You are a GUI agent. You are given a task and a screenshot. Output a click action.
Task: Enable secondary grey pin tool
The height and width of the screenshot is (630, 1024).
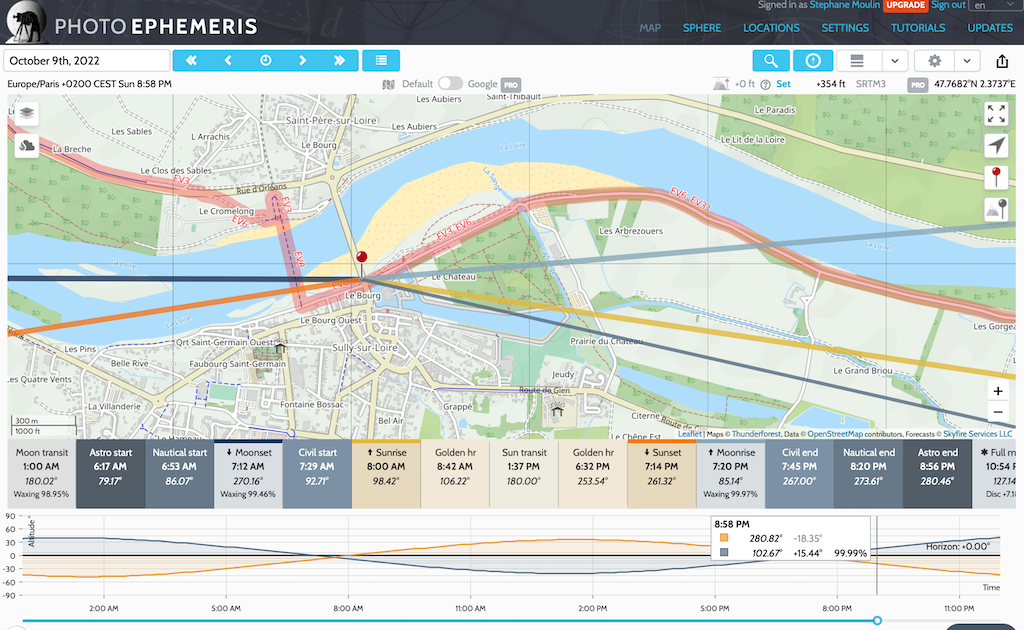(x=996, y=209)
